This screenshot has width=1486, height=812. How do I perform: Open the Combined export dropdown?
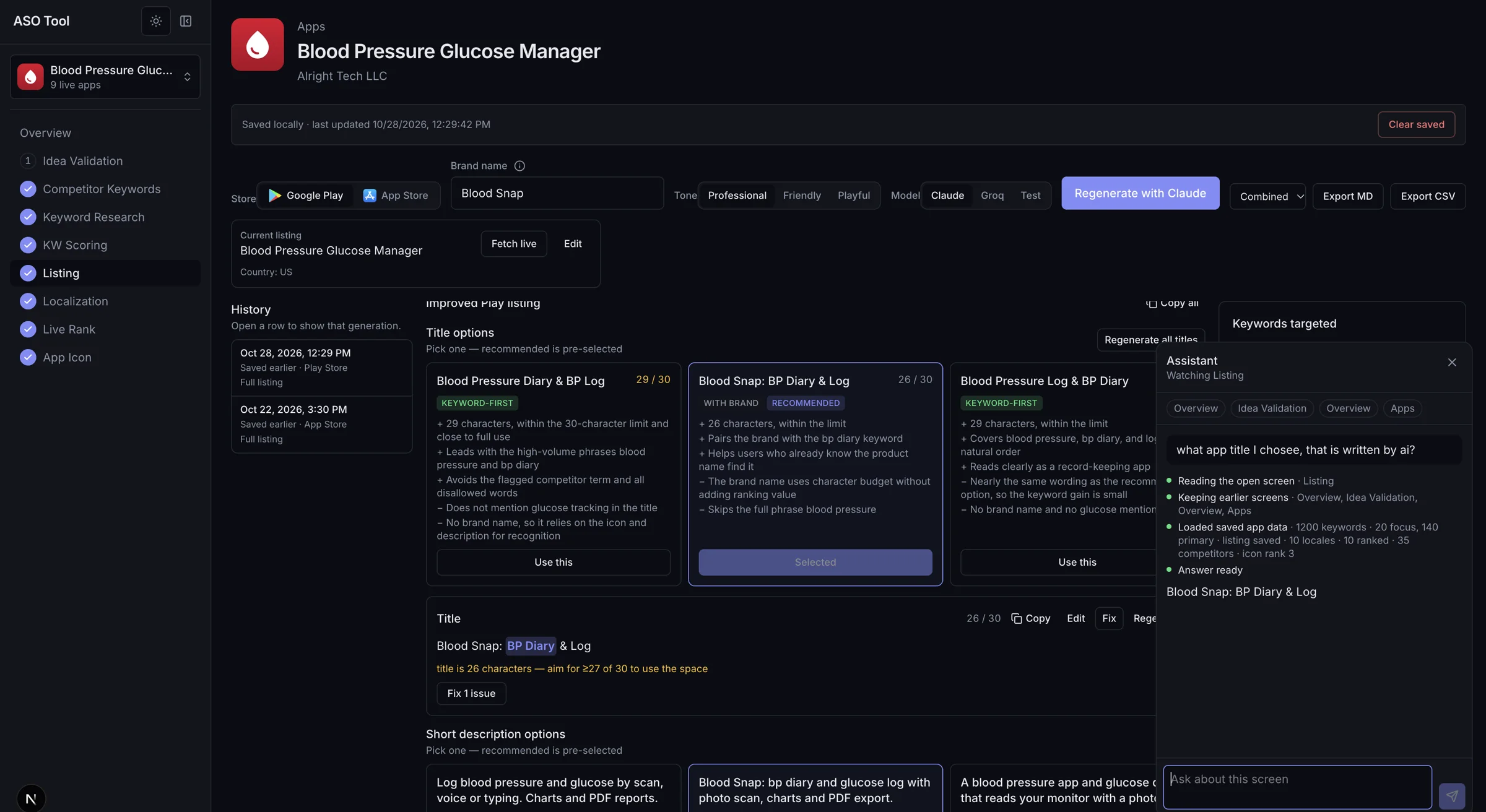(1267, 196)
